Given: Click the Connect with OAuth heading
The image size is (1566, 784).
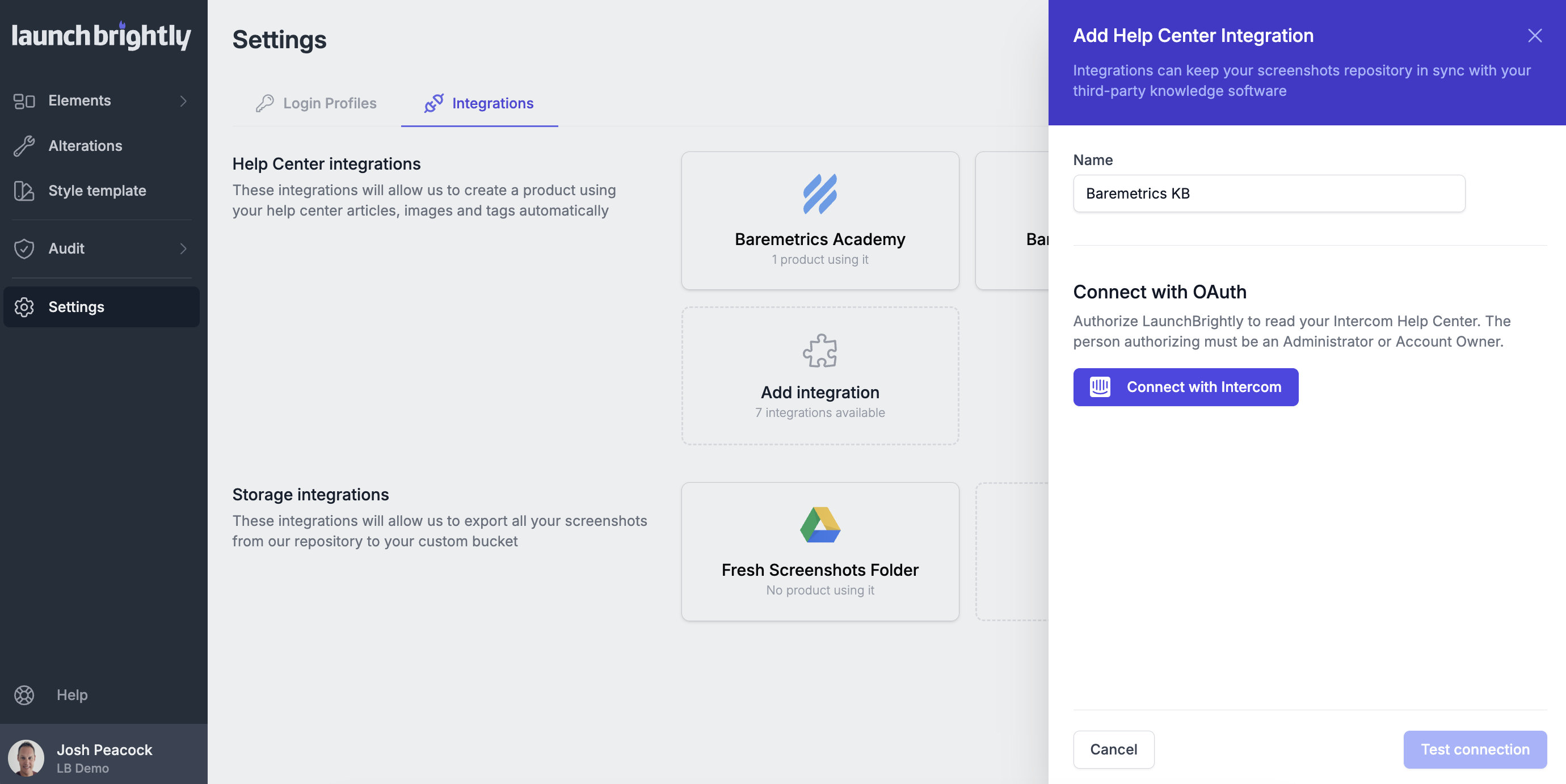Looking at the screenshot, I should tap(1159, 292).
